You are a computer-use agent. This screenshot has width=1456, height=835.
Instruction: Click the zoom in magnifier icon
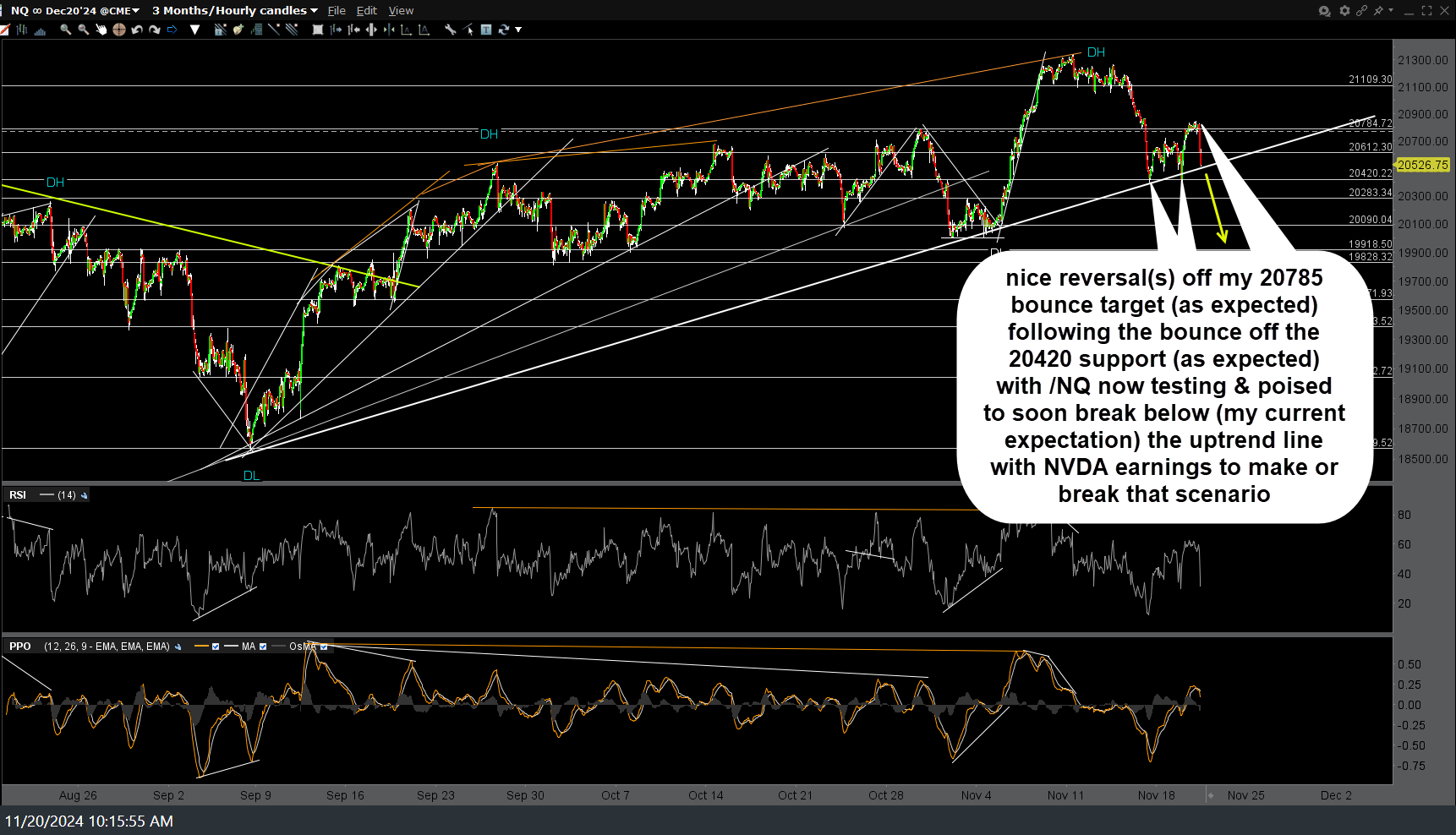(65, 30)
